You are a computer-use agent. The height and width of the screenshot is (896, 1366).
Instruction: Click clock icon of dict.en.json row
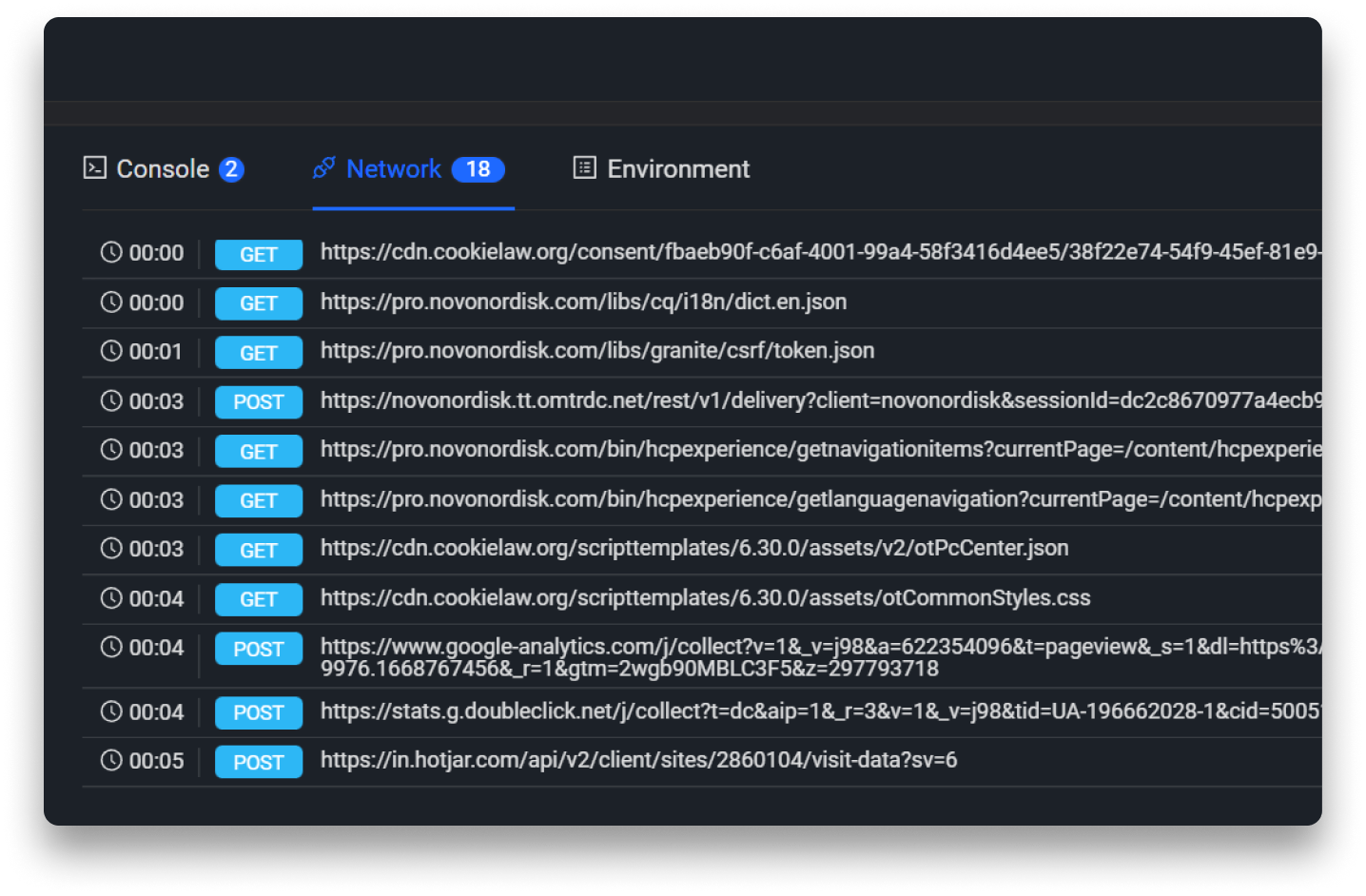tap(111, 302)
